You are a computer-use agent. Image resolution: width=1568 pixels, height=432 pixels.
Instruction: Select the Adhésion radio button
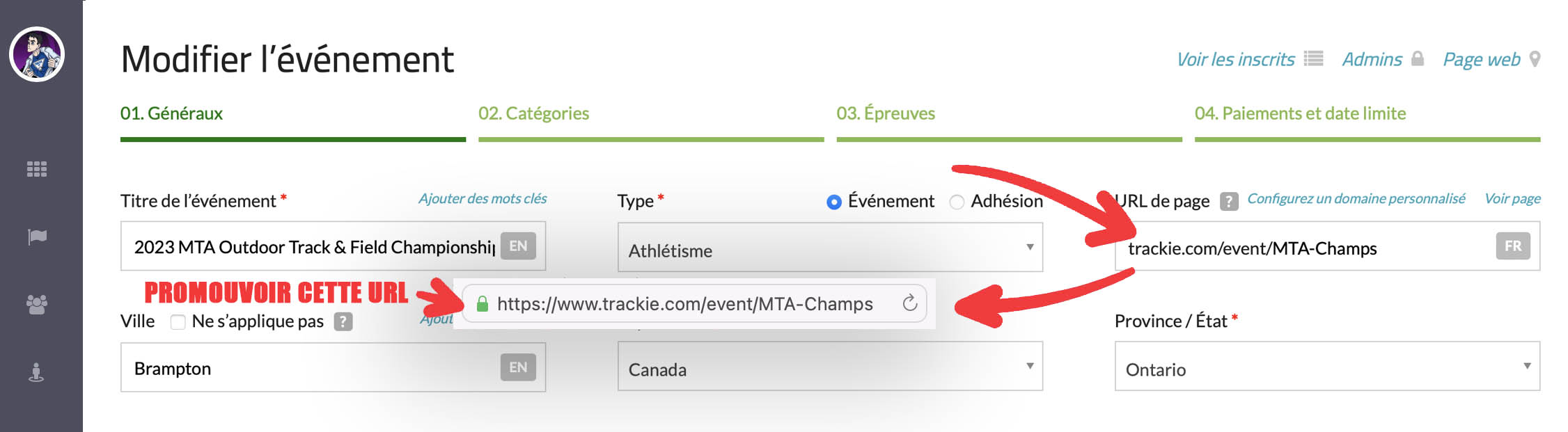(x=957, y=202)
